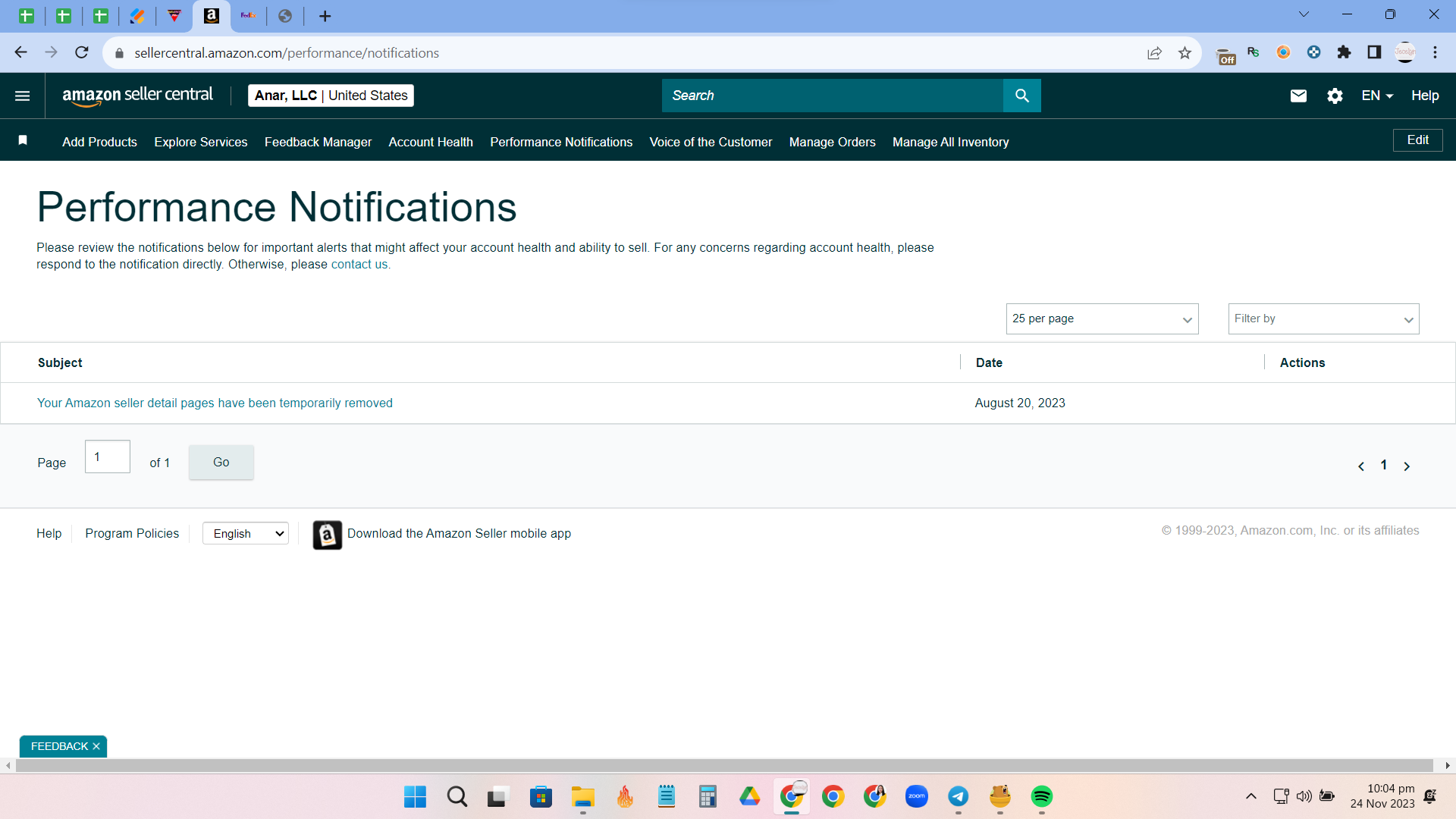Open the Filter by dropdown
Image resolution: width=1456 pixels, height=819 pixels.
(1323, 319)
